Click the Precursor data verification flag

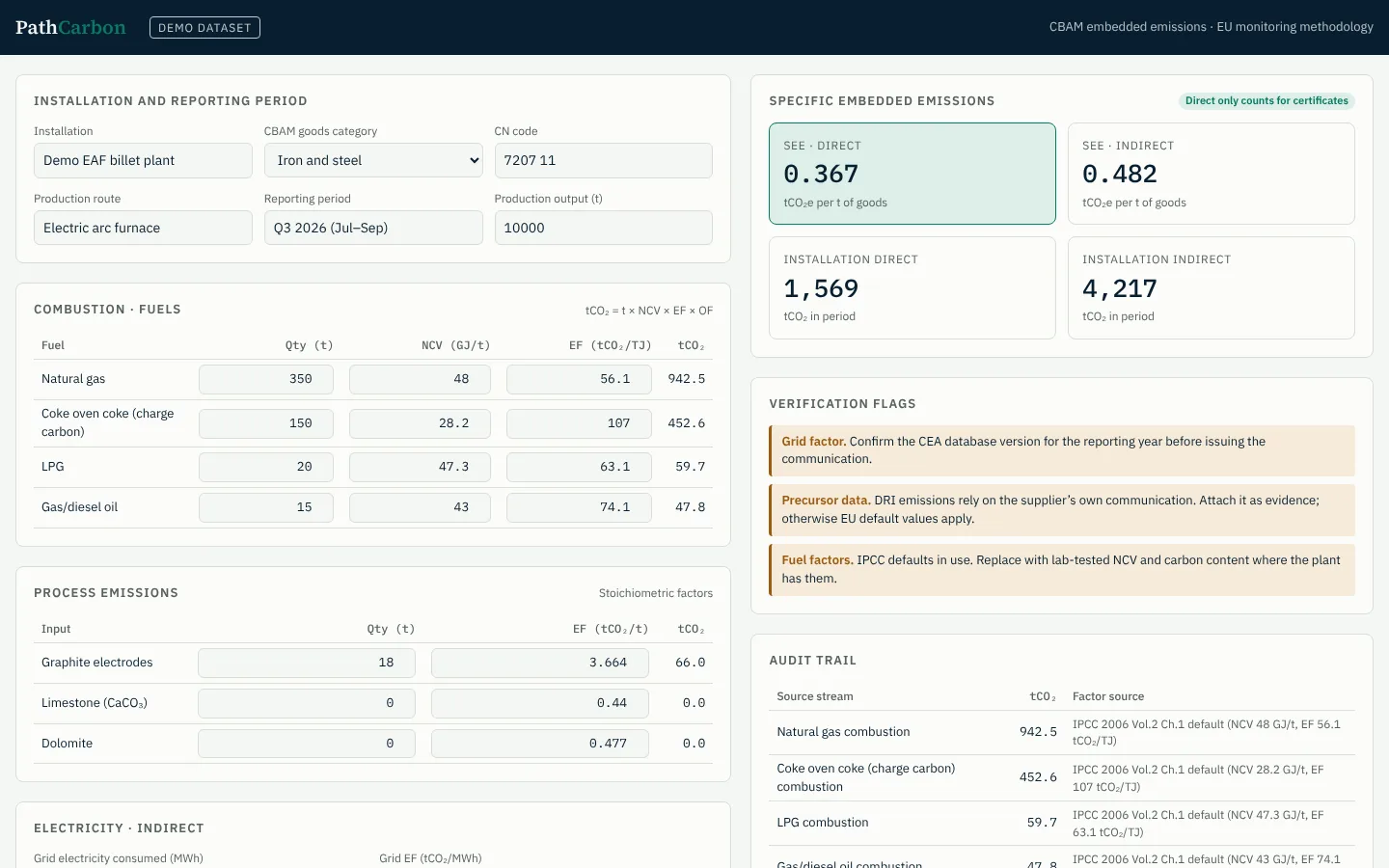coord(1062,509)
